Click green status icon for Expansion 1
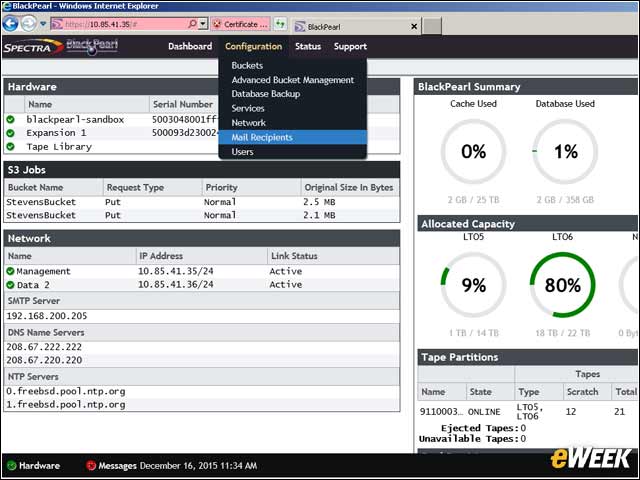The image size is (640, 480). [x=11, y=133]
